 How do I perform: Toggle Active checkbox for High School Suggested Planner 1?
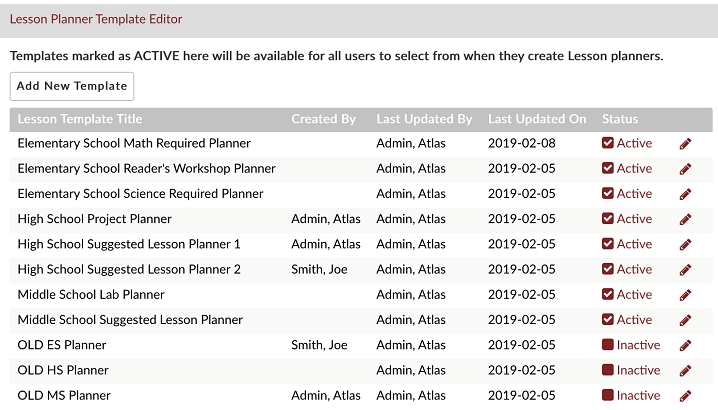click(x=608, y=244)
